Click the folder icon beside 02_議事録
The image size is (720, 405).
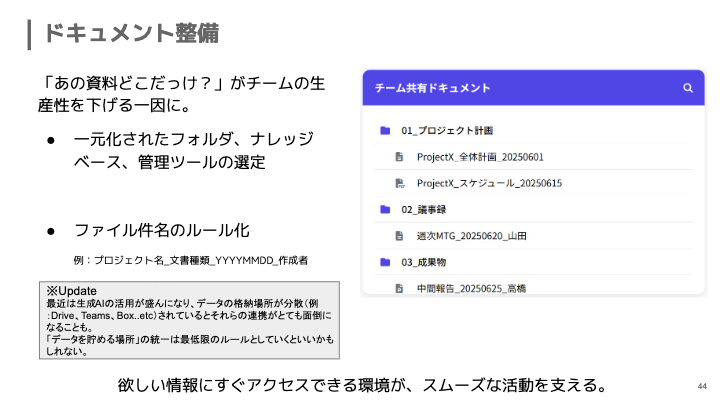384,210
